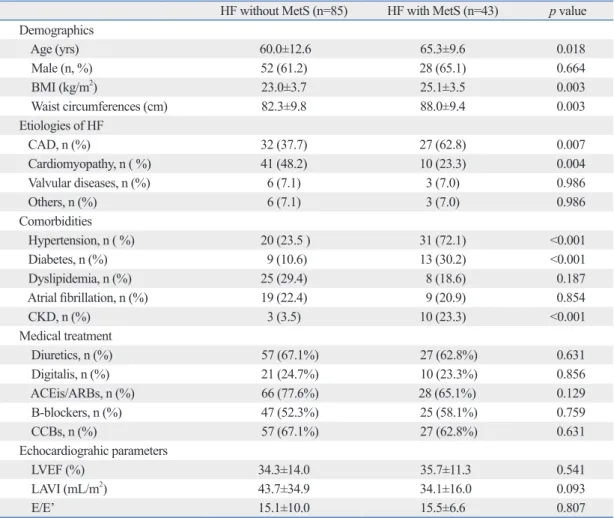The image size is (614, 518).
Task: Click the value '82.3±9.8'
Action: coord(284,106)
